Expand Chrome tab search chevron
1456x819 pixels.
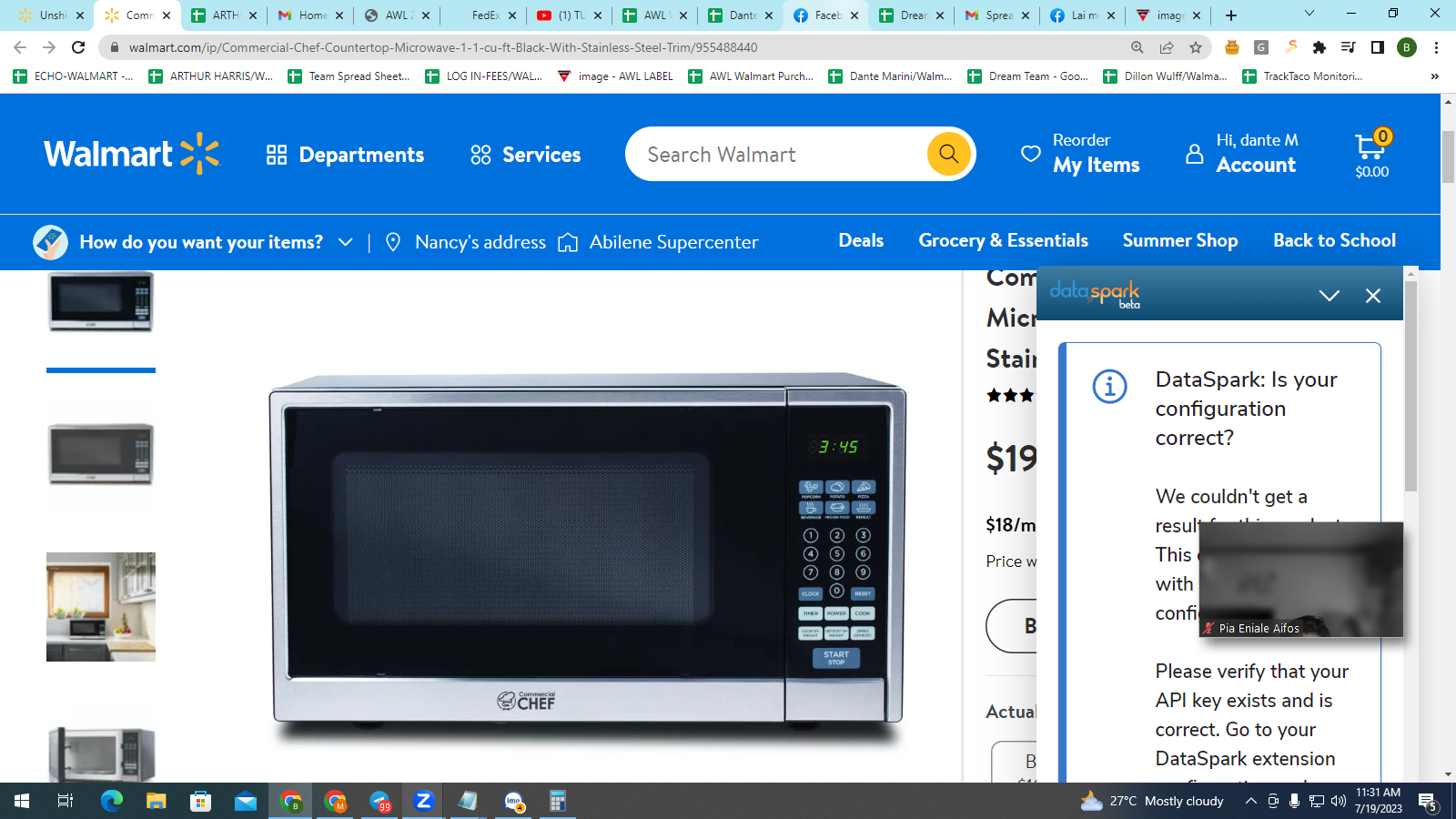(1309, 14)
